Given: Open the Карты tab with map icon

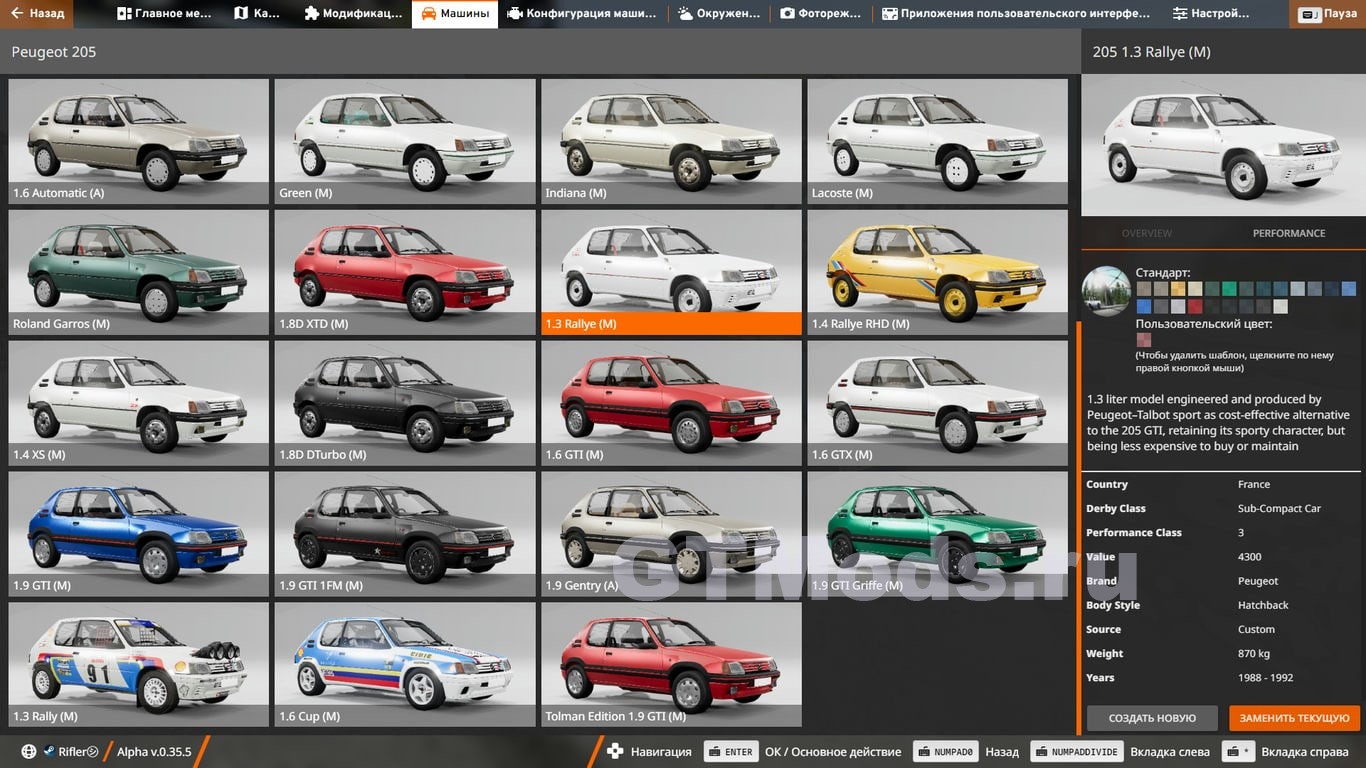Looking at the screenshot, I should tap(257, 14).
